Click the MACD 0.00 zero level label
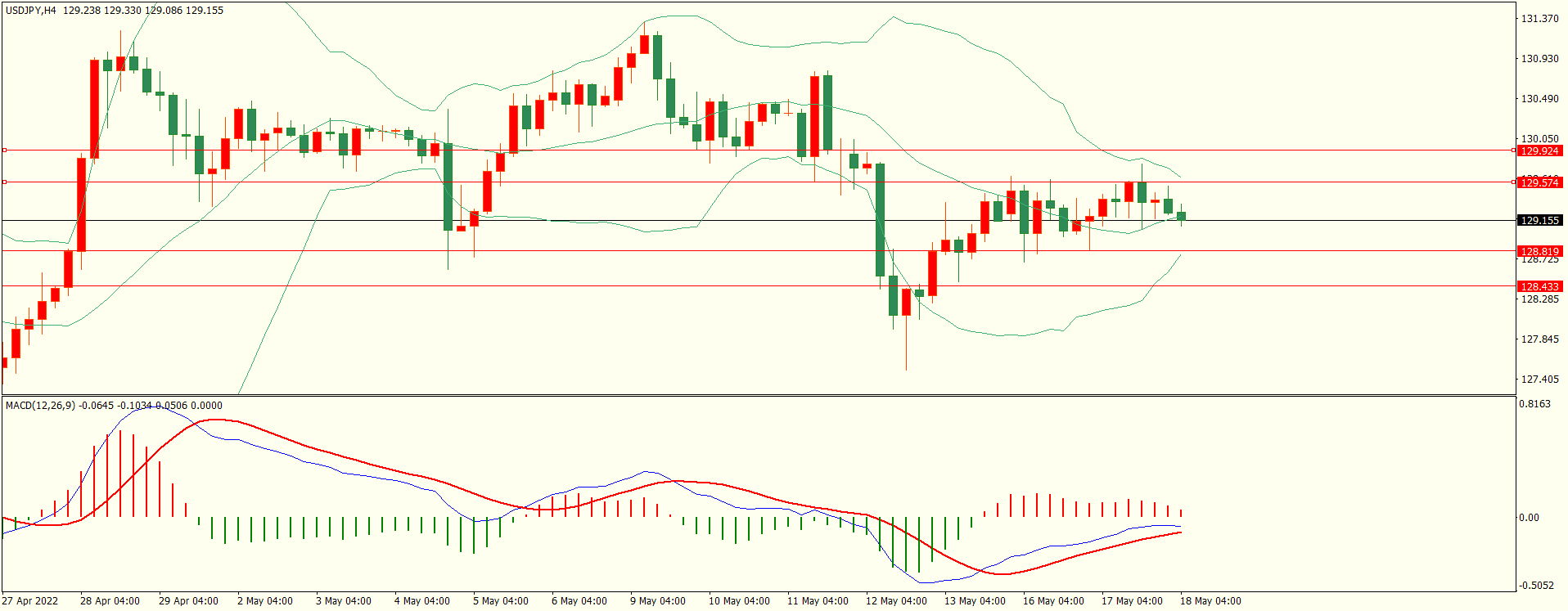The height and width of the screenshot is (611, 1568). [1529, 518]
